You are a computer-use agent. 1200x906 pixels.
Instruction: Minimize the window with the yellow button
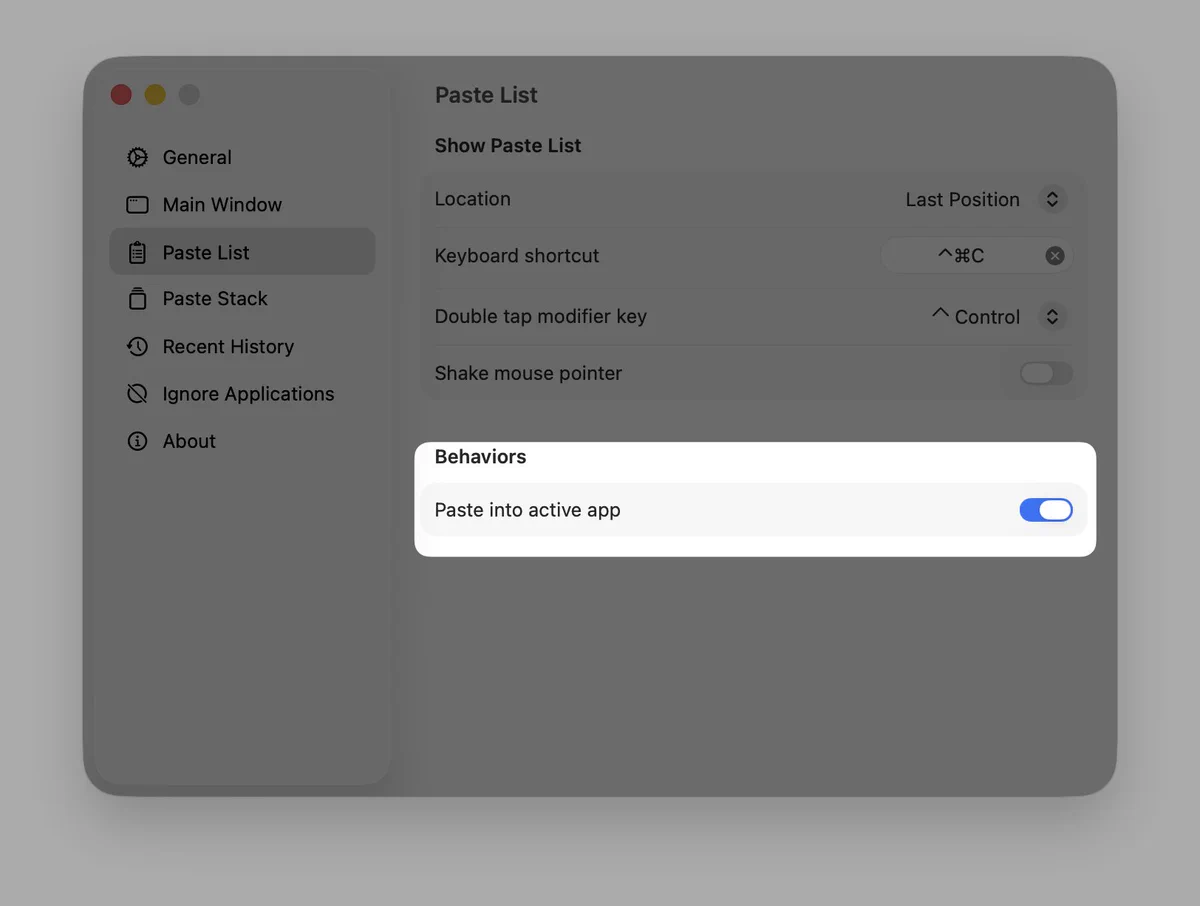pos(155,95)
